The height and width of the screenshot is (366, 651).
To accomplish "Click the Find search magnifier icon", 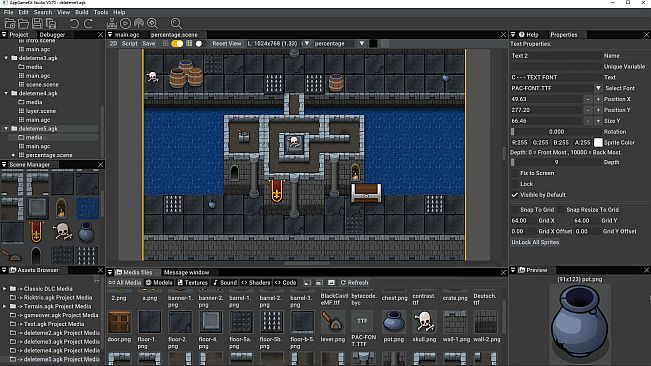I will coord(176,23).
